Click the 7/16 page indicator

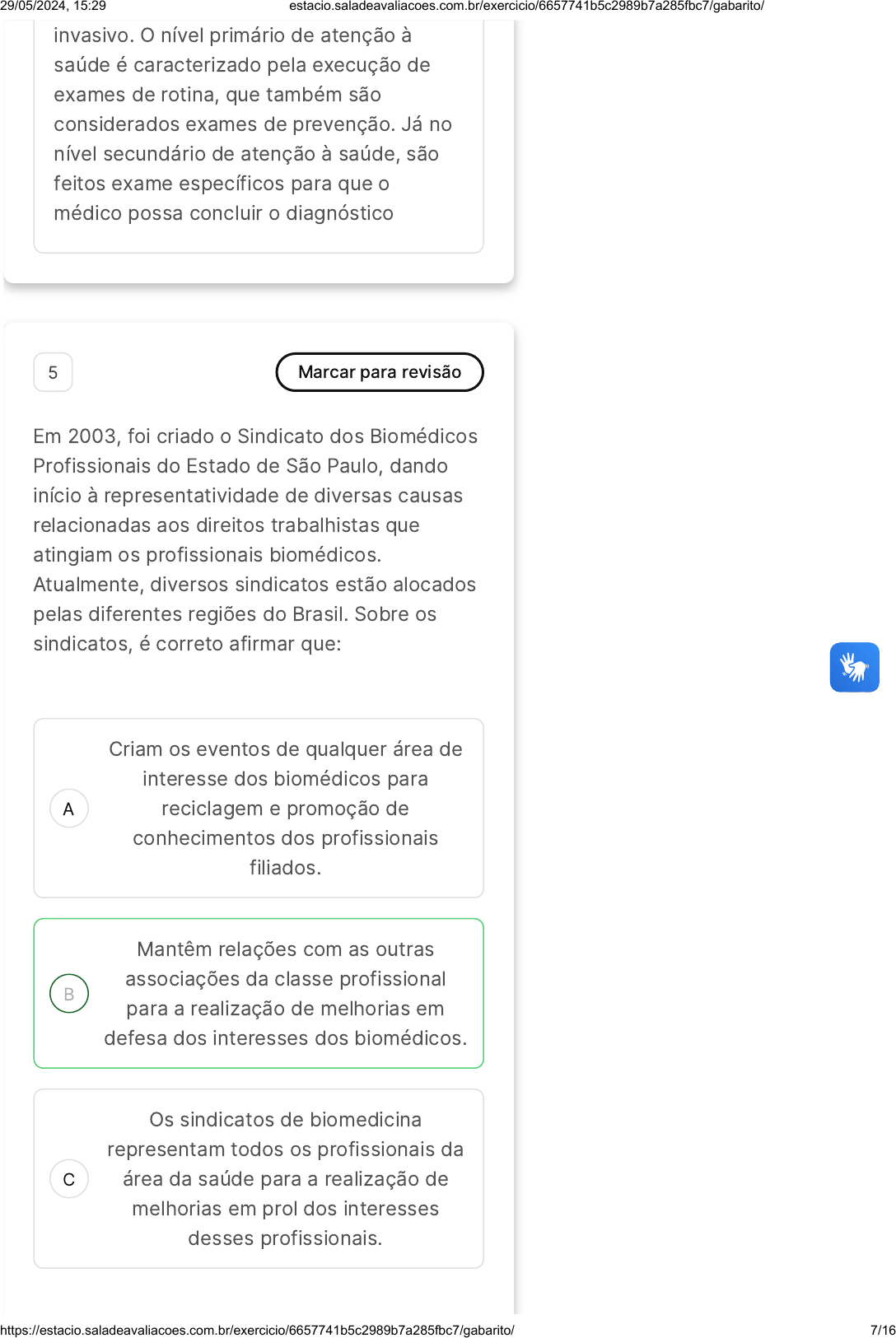tap(883, 1330)
